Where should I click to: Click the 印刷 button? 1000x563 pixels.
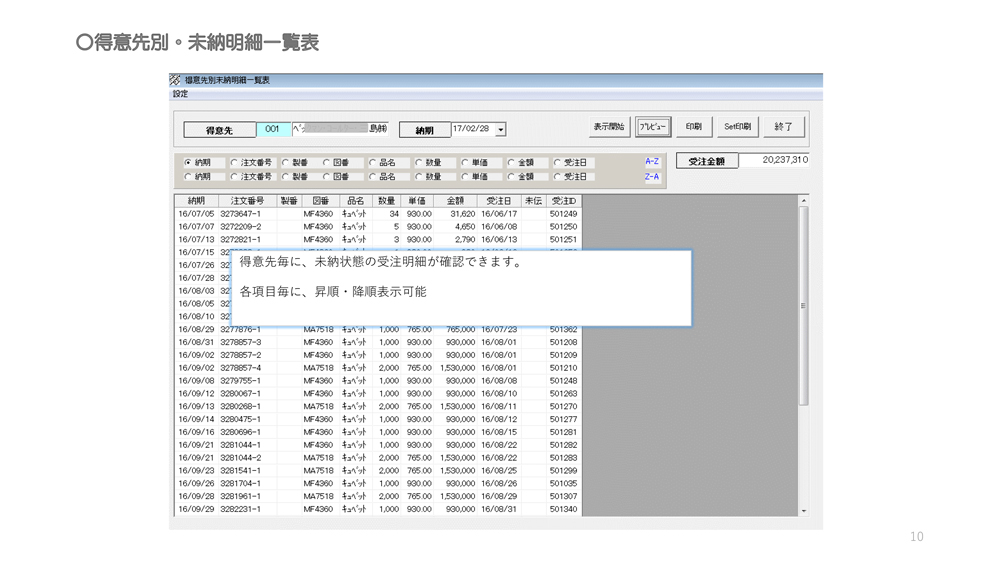pos(693,126)
